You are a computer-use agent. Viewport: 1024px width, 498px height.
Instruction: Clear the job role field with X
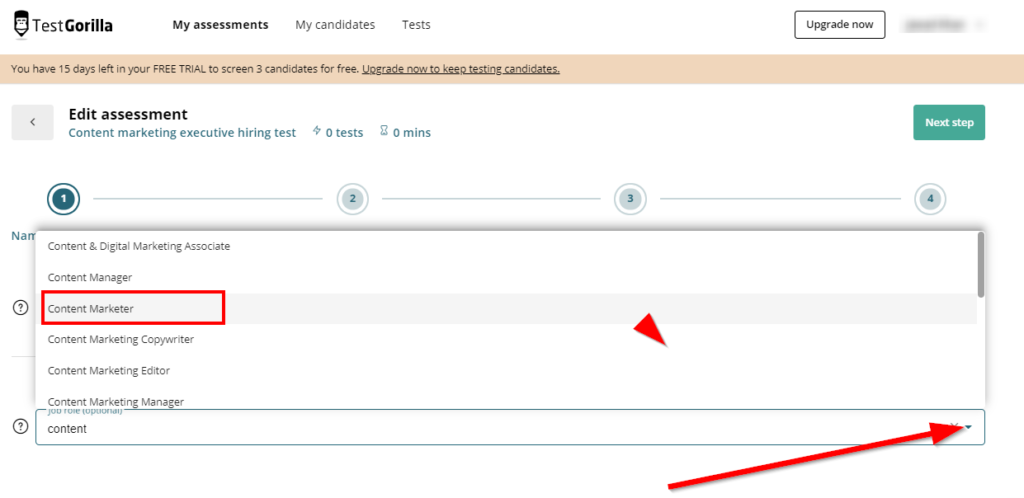click(x=953, y=426)
